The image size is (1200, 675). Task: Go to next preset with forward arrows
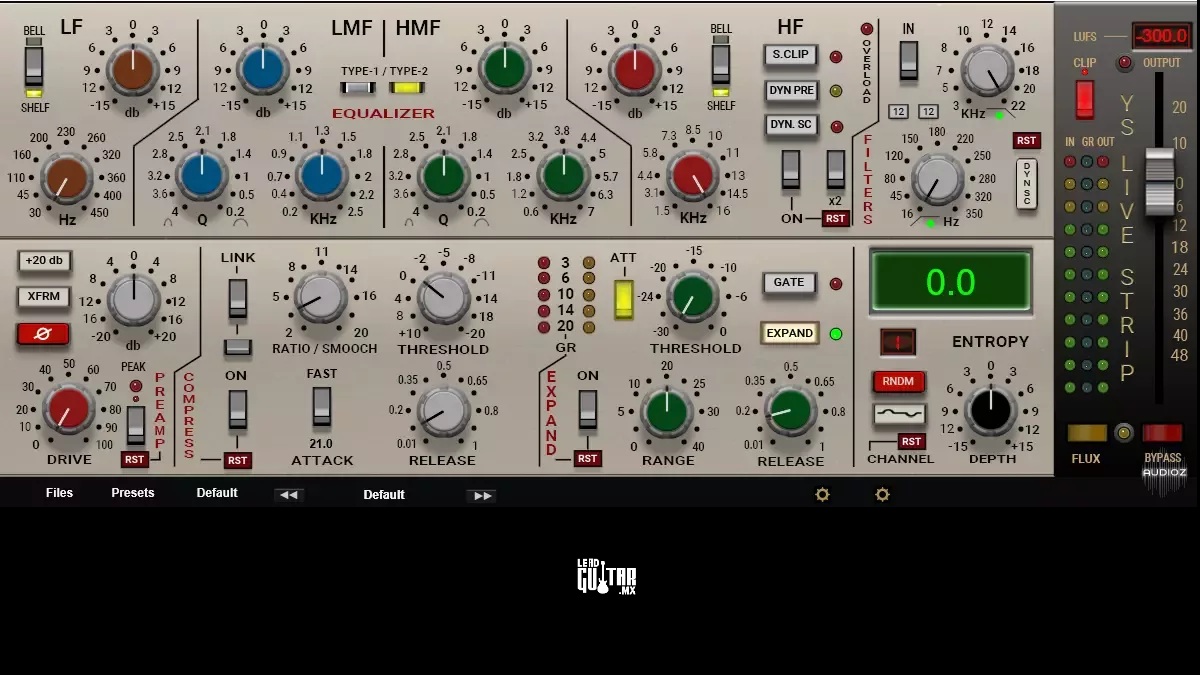pos(482,495)
